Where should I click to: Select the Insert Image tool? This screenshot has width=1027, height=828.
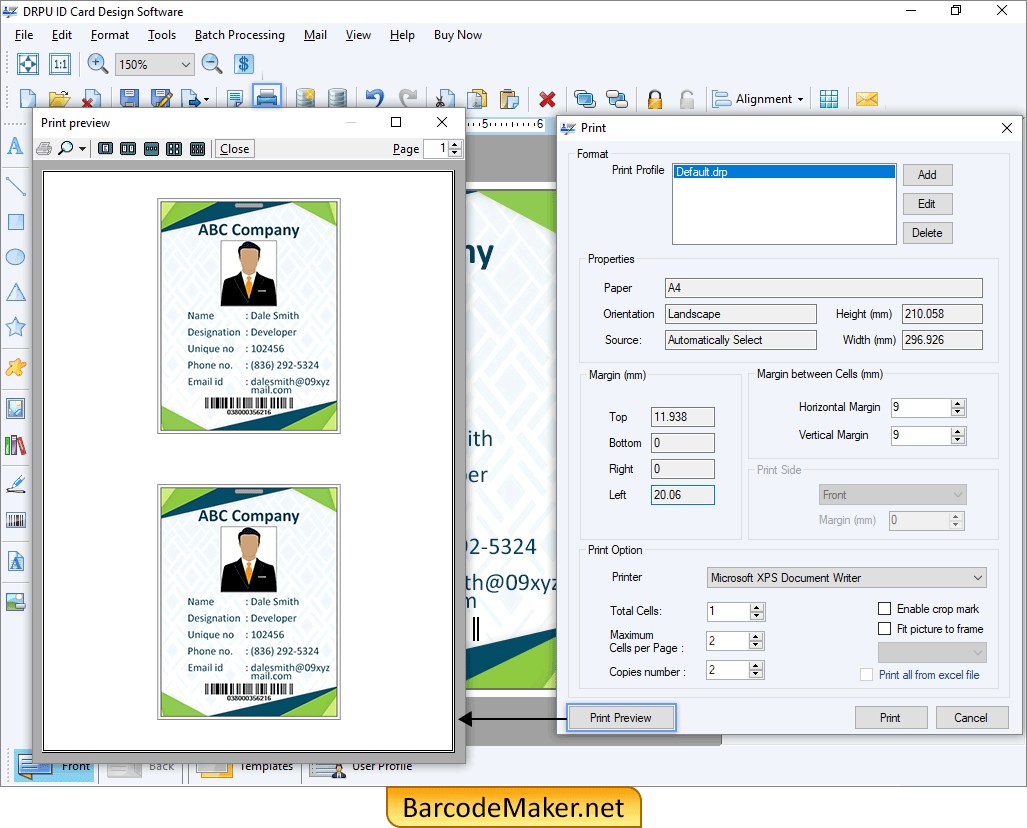[16, 408]
